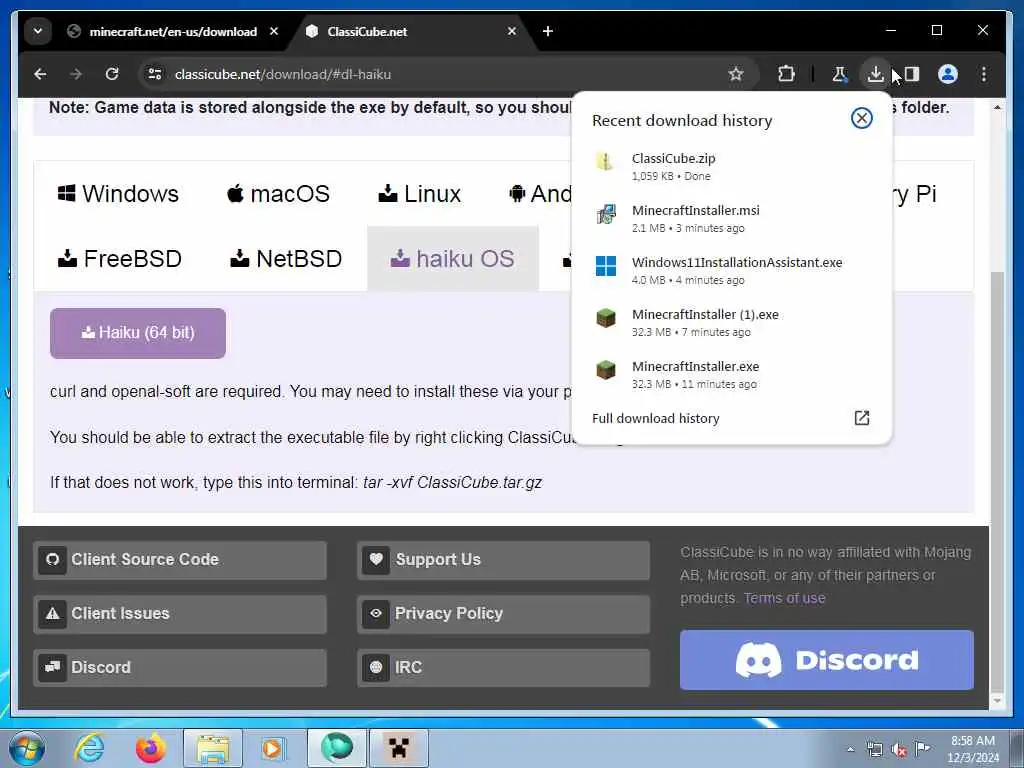Screen dimensions: 1024x768
Task: Open MinecraftInstaller (1).exe download entry
Action: point(731,323)
